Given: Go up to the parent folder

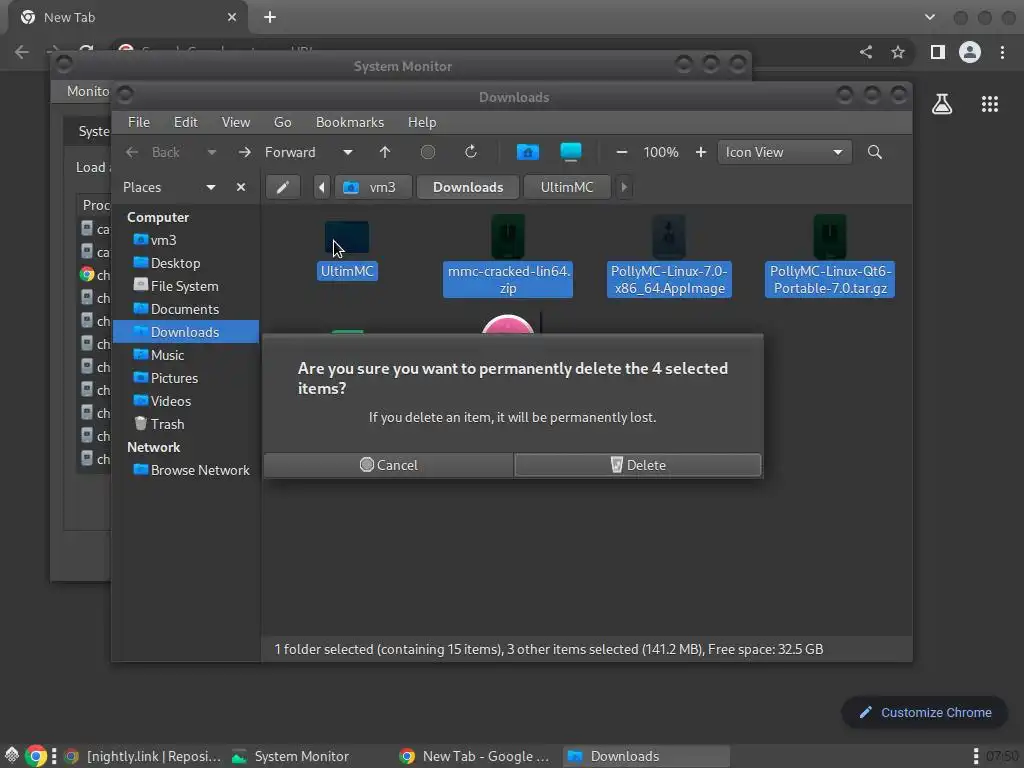Looking at the screenshot, I should [x=385, y=152].
